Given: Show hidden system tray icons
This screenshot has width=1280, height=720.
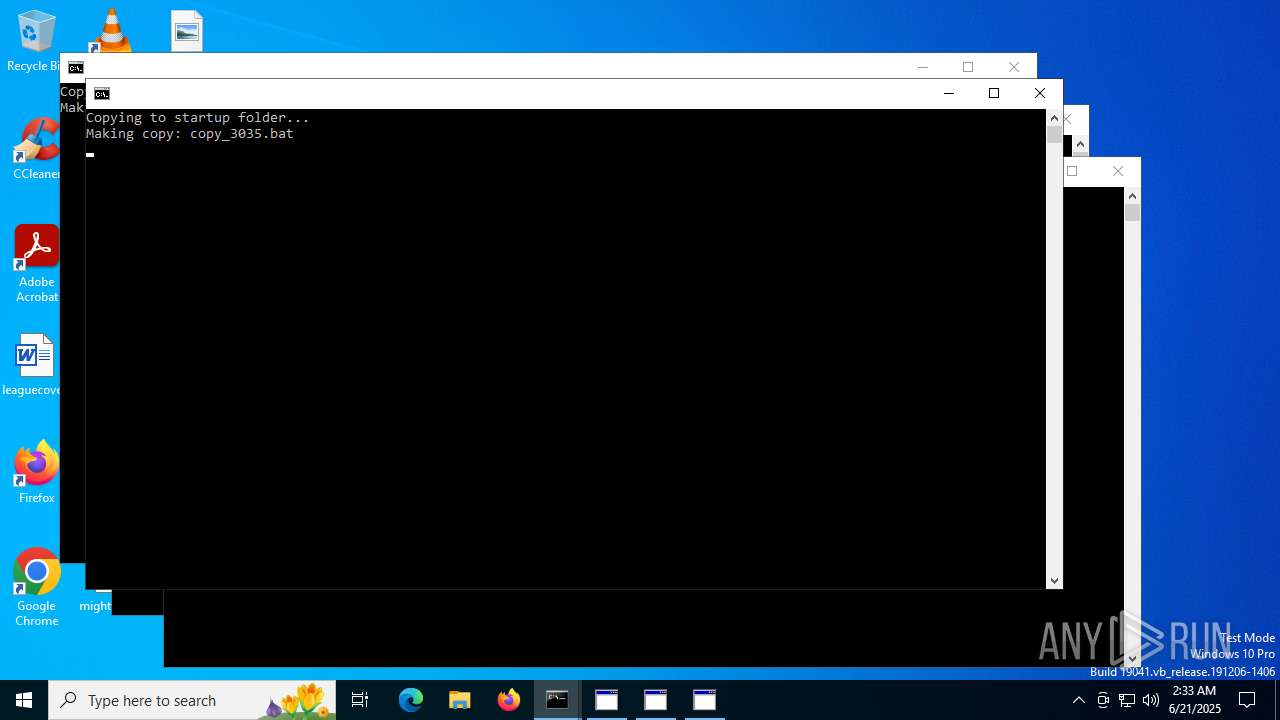Looking at the screenshot, I should coord(1079,700).
